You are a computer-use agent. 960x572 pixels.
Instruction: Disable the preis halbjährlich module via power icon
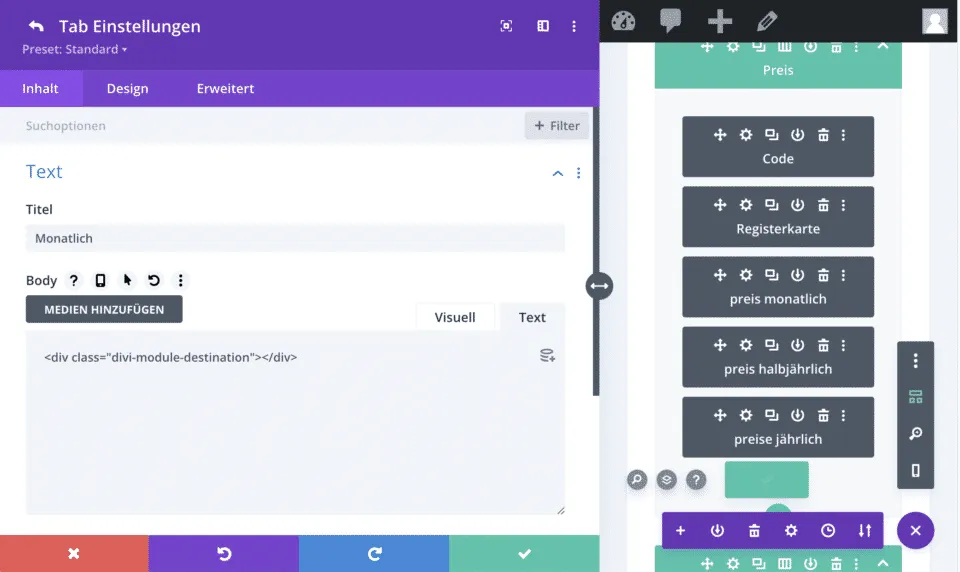pos(797,345)
